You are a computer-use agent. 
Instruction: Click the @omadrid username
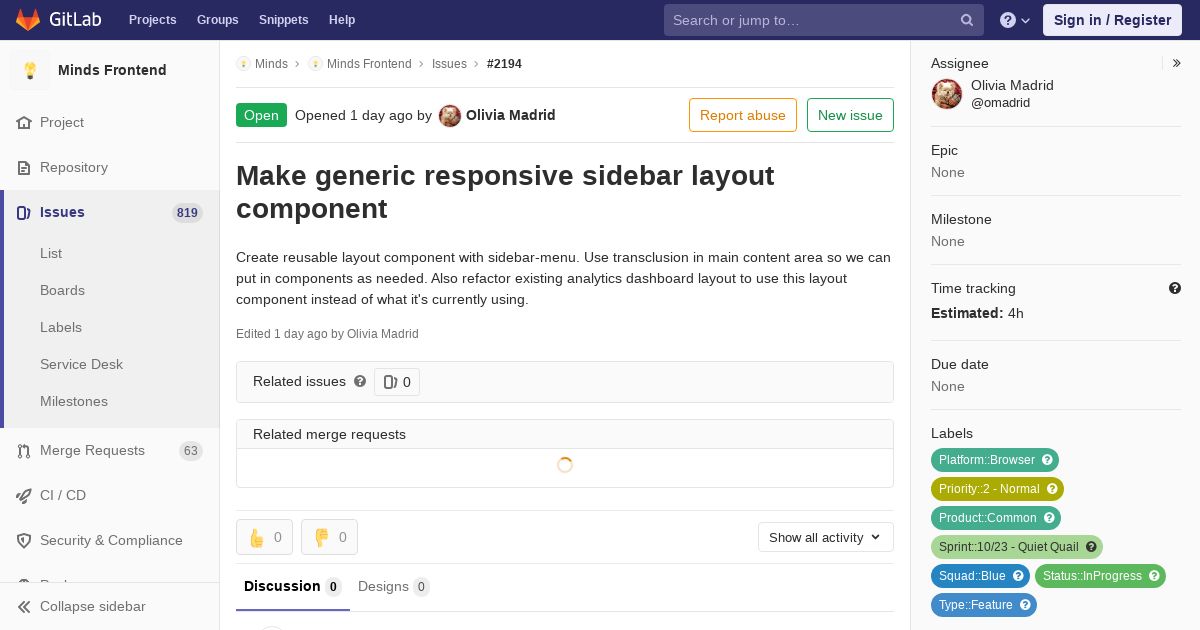click(1000, 103)
